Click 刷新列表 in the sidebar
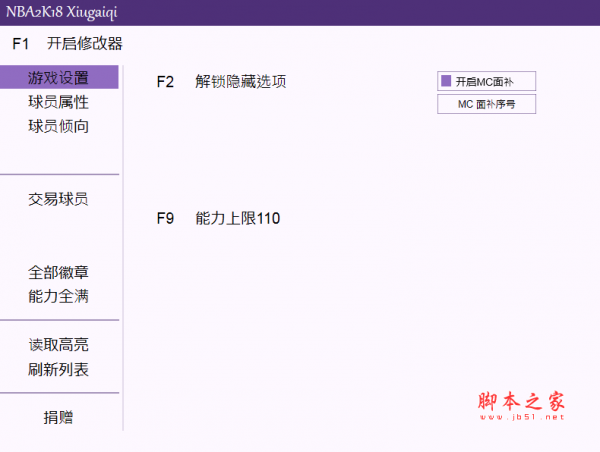Screen dimensions: 600x452 click(x=58, y=369)
